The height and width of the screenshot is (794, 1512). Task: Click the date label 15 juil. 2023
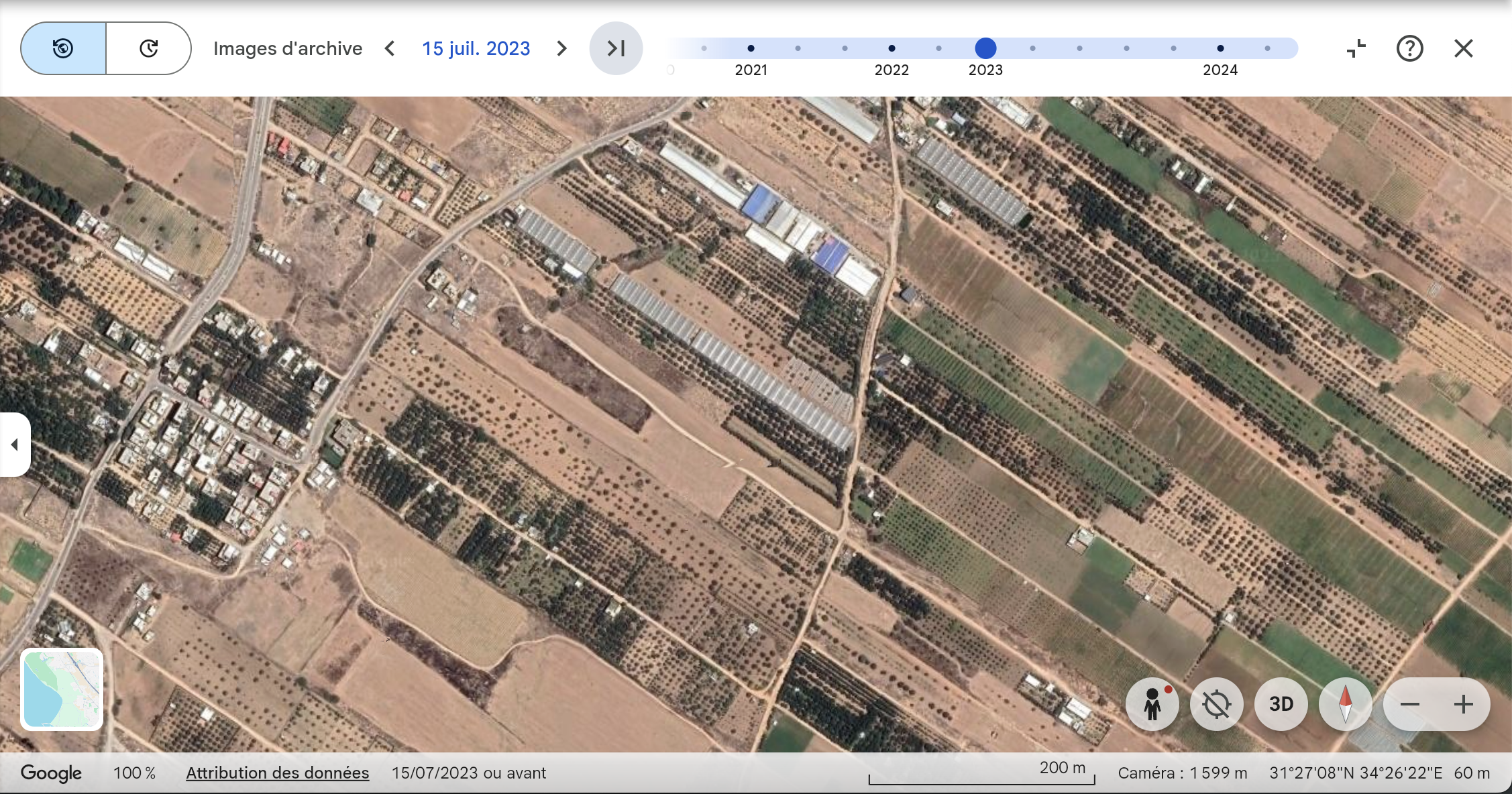point(476,48)
